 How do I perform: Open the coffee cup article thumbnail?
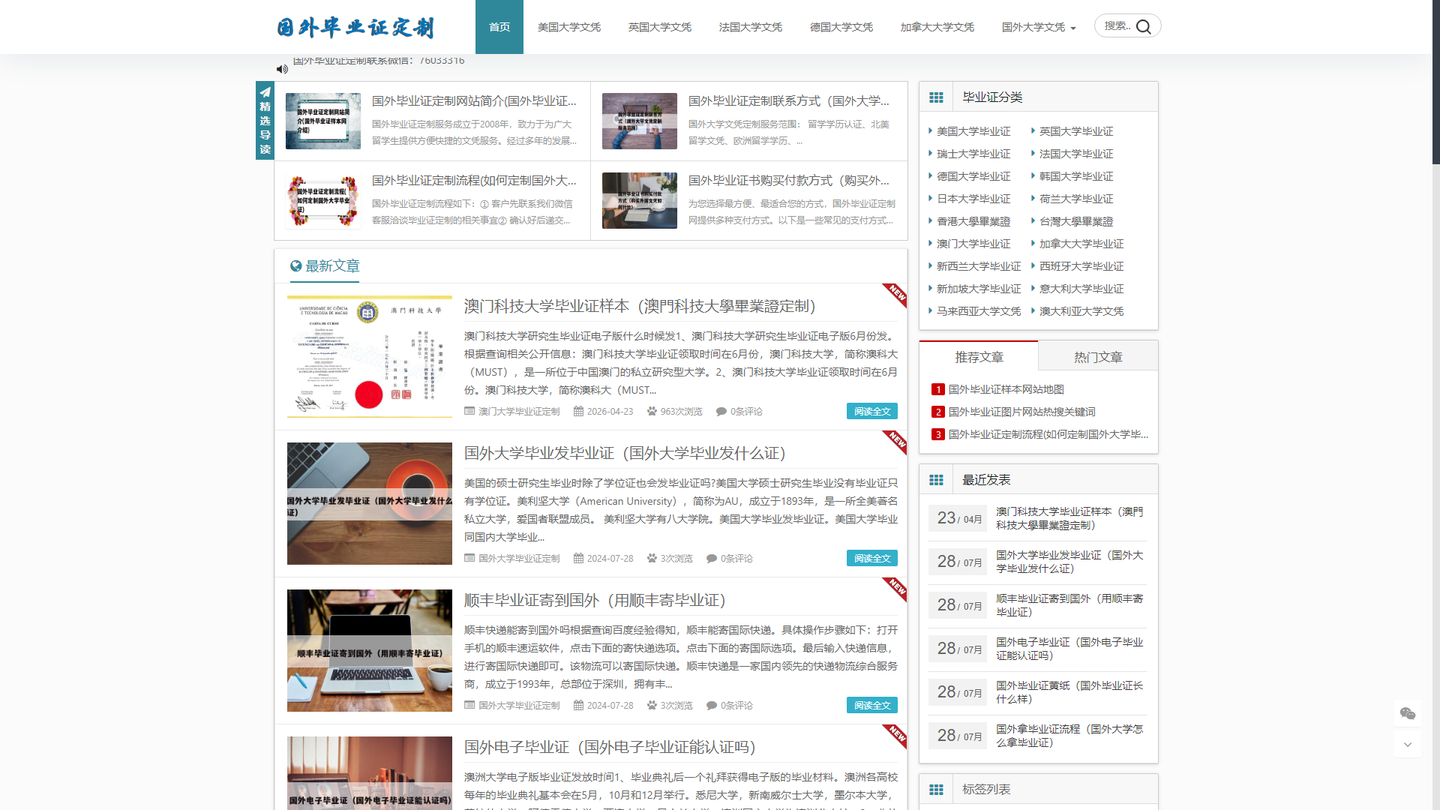tap(369, 503)
